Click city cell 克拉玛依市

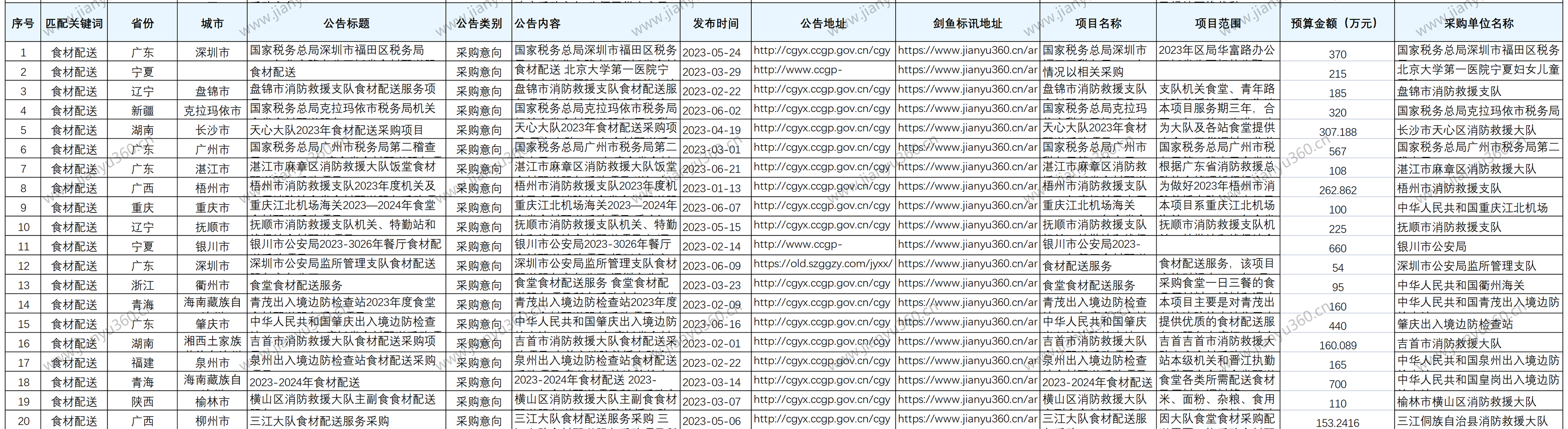[x=213, y=111]
